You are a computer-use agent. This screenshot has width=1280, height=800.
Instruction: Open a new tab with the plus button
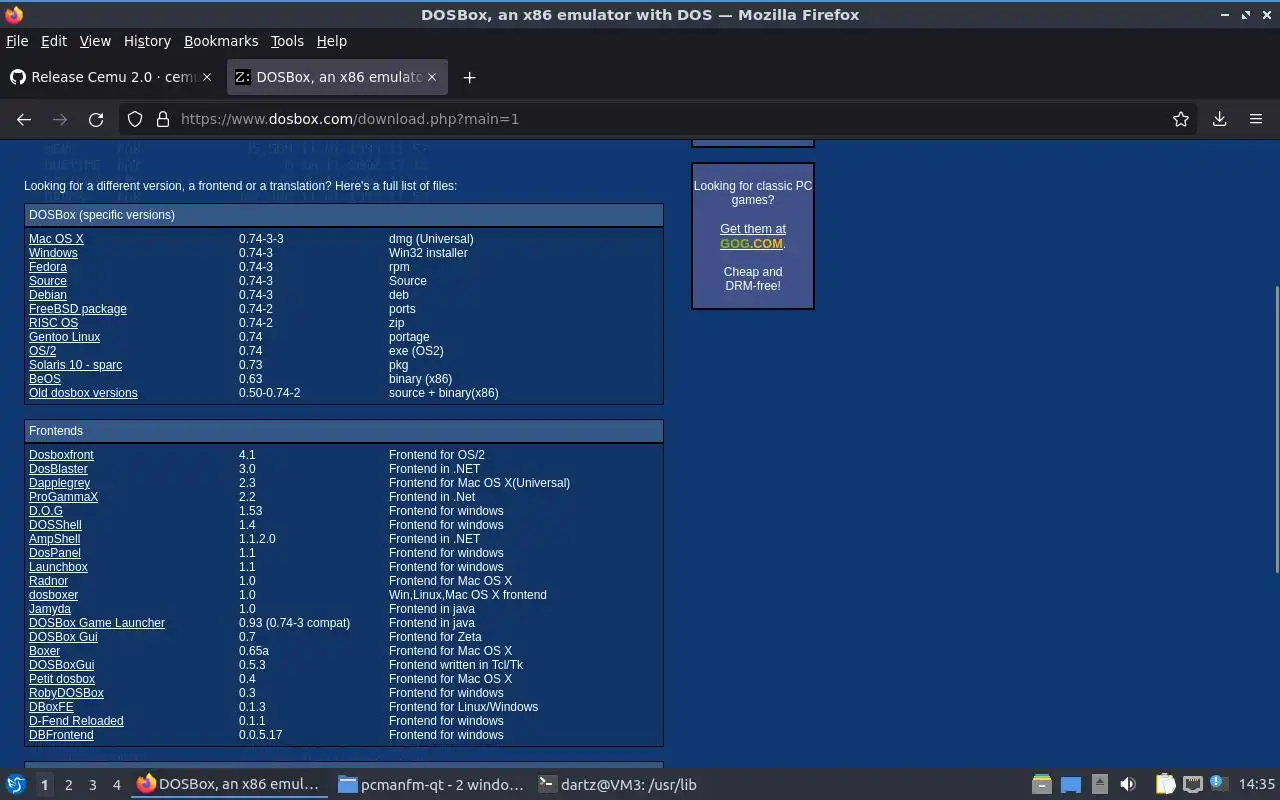469,77
